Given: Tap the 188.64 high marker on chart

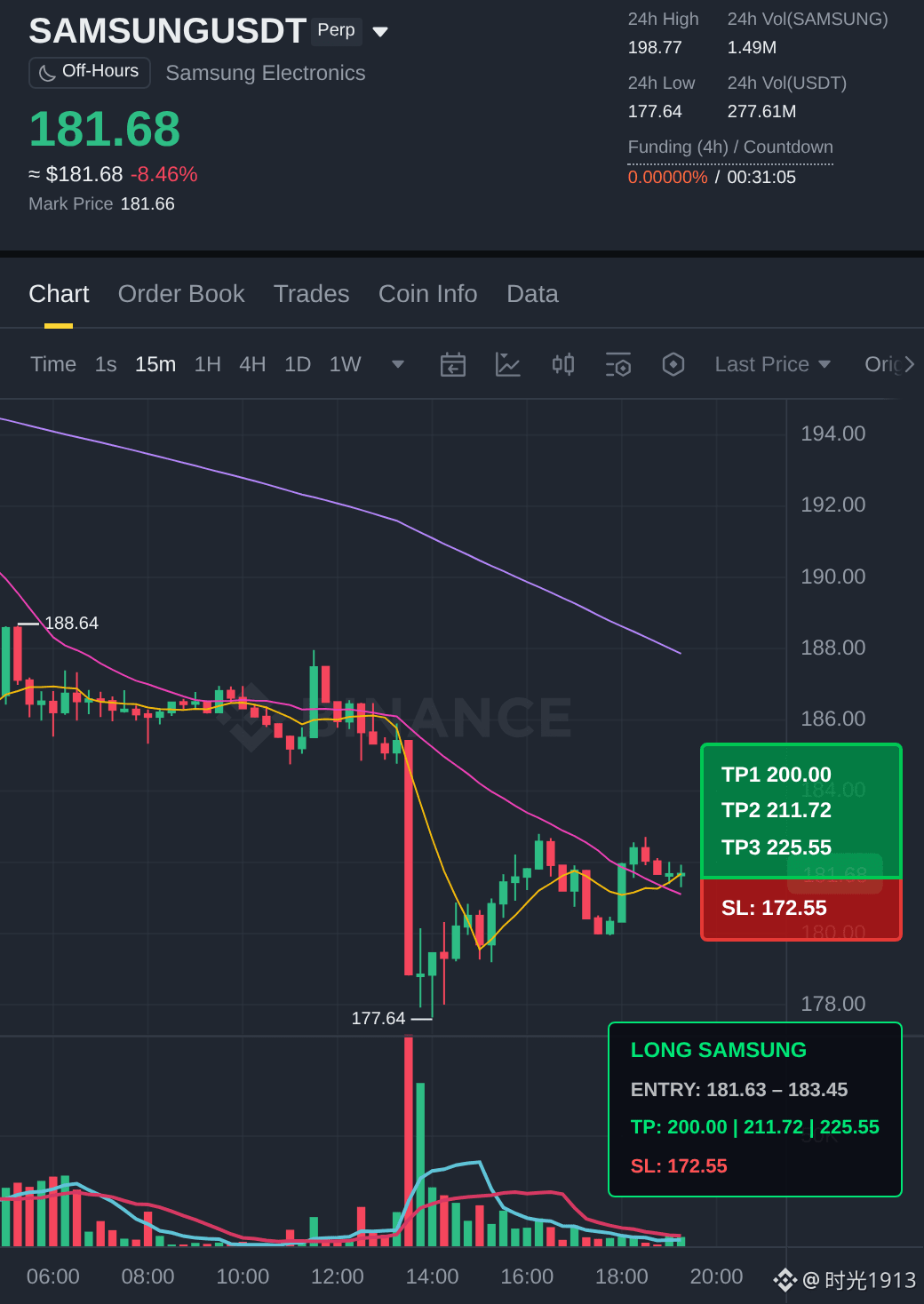Looking at the screenshot, I should coord(71,624).
